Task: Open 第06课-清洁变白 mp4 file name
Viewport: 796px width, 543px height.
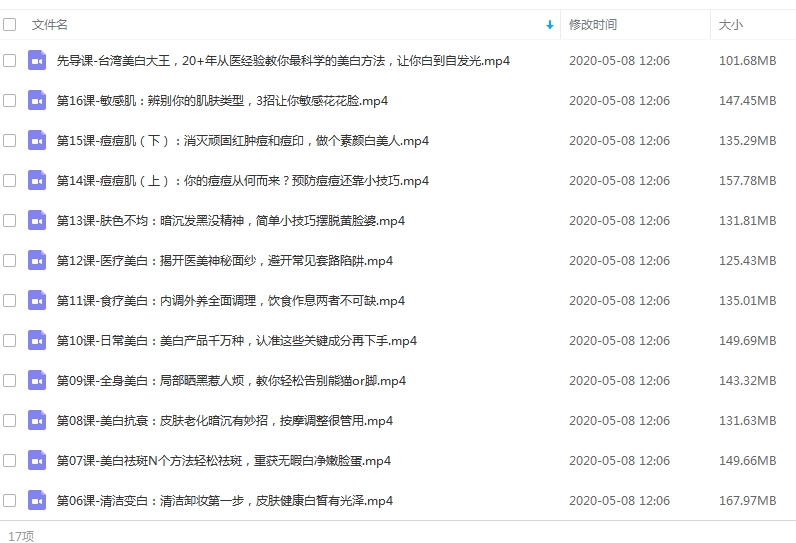Action: [224, 501]
